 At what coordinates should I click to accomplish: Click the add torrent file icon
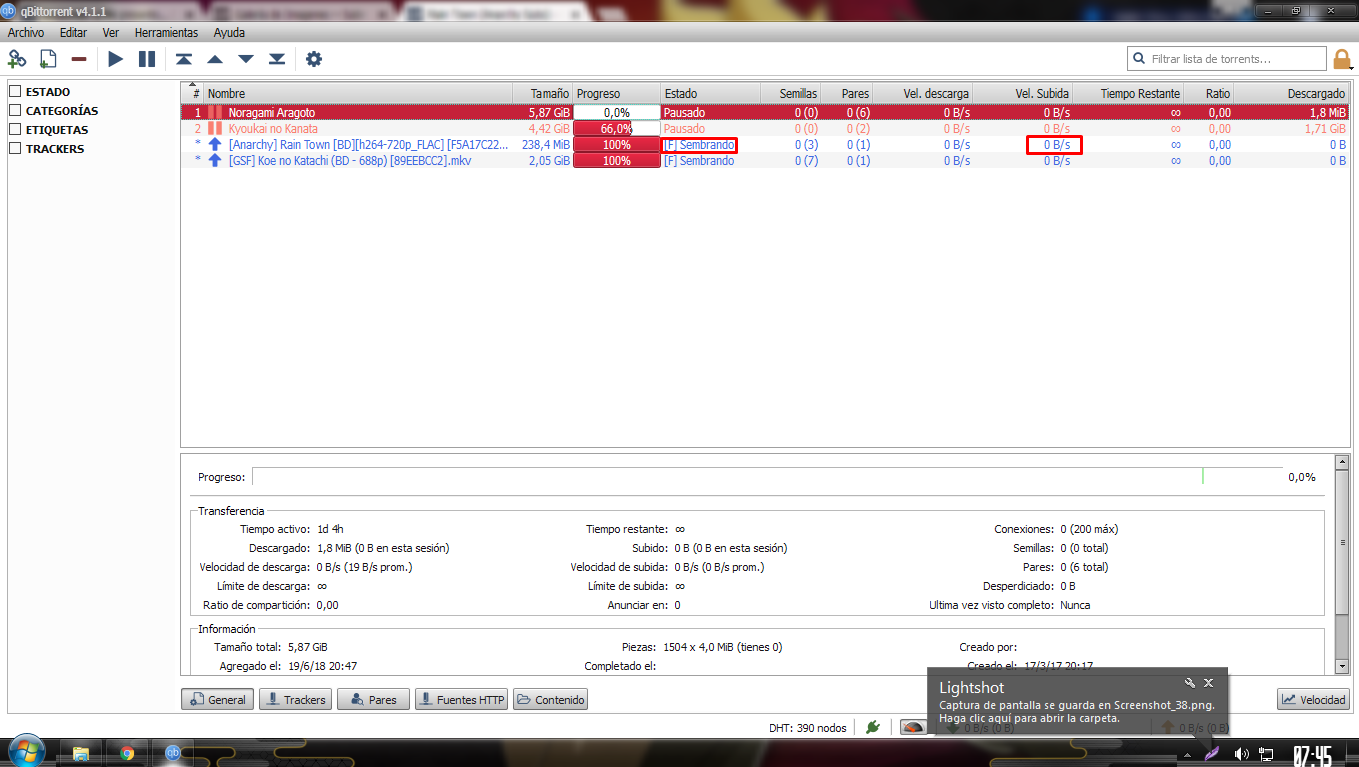(x=48, y=59)
